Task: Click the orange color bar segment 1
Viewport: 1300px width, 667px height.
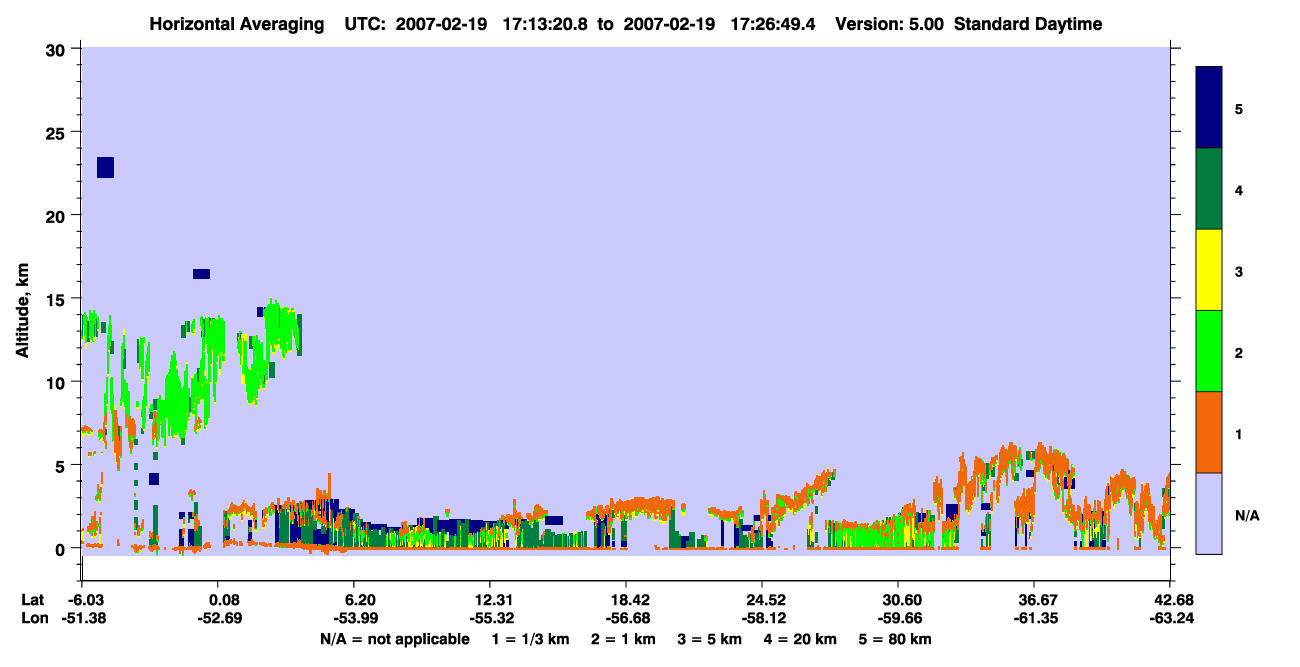Action: [x=1209, y=432]
